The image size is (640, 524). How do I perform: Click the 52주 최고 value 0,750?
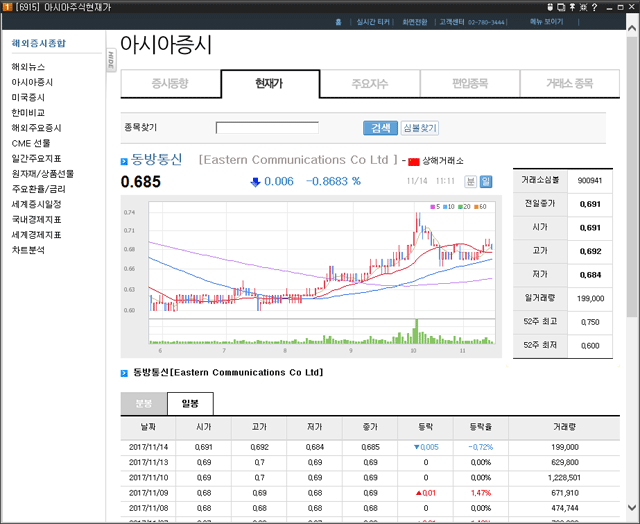590,322
